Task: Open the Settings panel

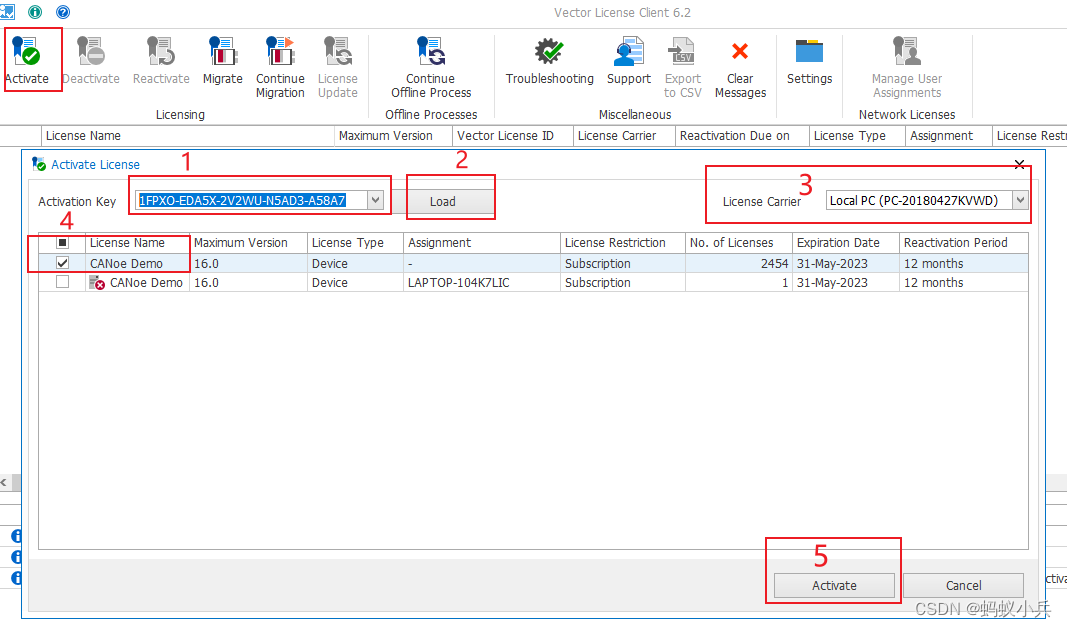Action: 809,51
